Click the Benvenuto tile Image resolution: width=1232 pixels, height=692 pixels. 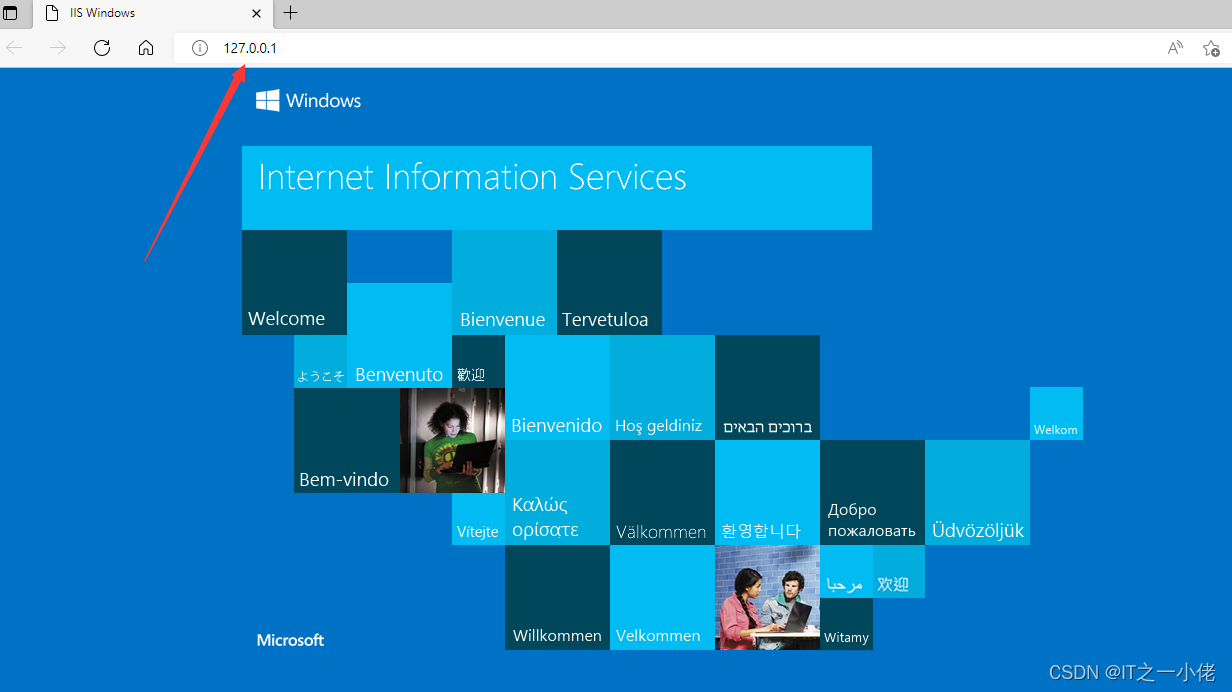coord(399,335)
